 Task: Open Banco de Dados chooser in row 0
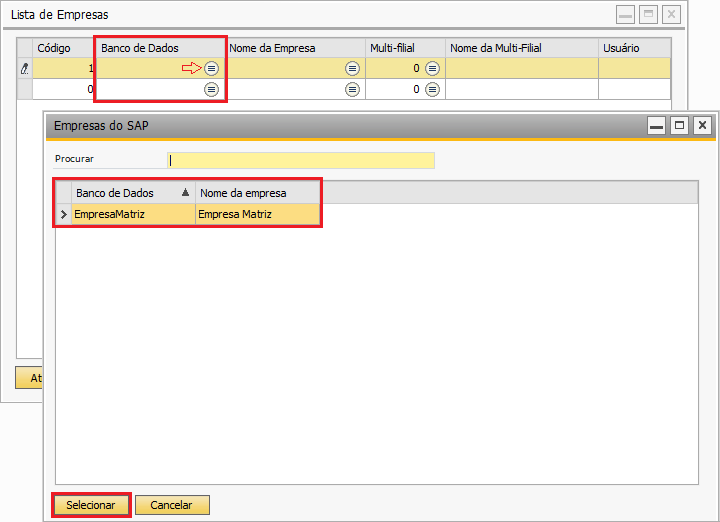[x=211, y=89]
